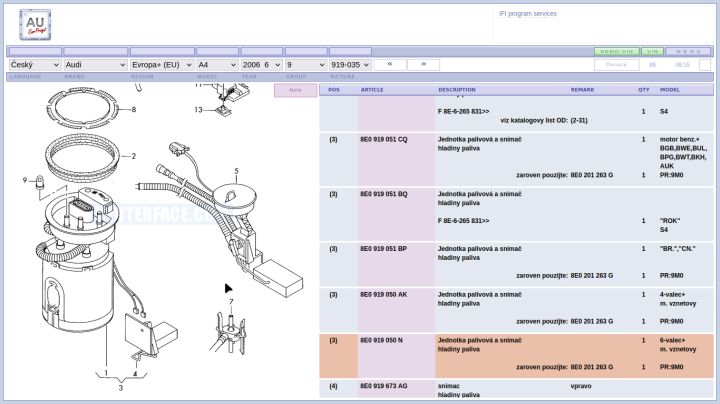The image size is (720, 404).
Task: Click the fuel pump unit drawing
Action: pyautogui.click(x=78, y=262)
